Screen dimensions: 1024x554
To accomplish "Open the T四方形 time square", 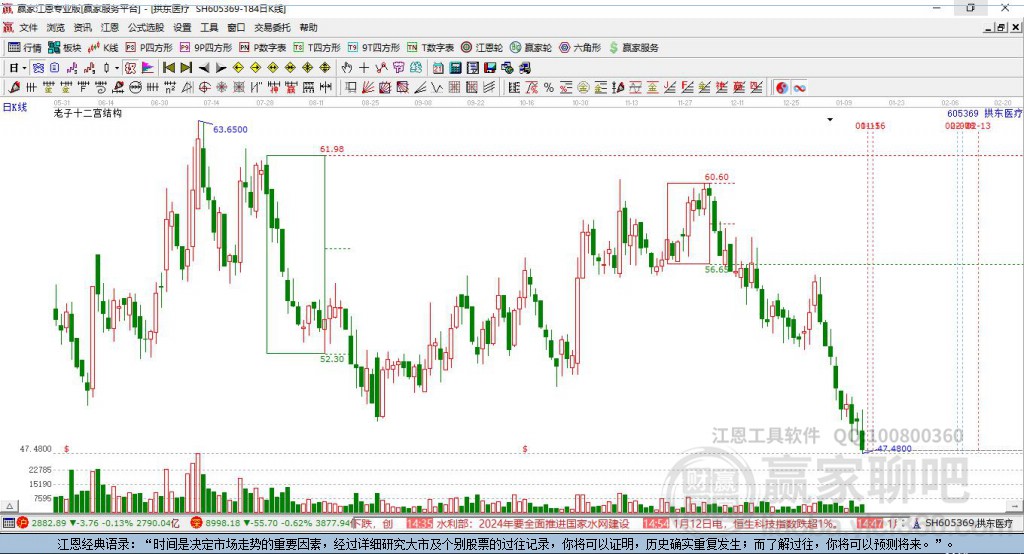I will pos(317,48).
